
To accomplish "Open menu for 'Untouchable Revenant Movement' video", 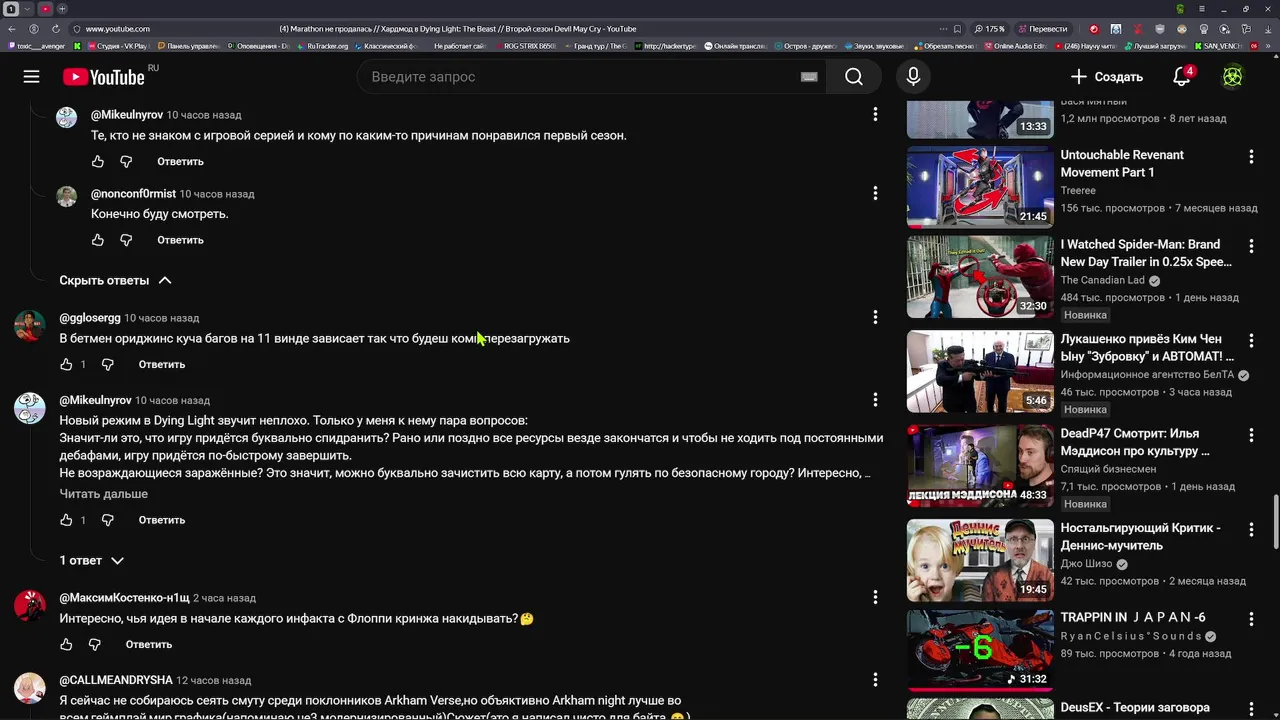I will [1251, 157].
